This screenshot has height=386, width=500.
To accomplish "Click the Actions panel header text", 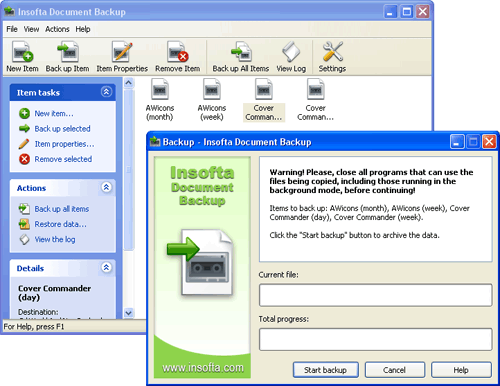I will [31, 188].
